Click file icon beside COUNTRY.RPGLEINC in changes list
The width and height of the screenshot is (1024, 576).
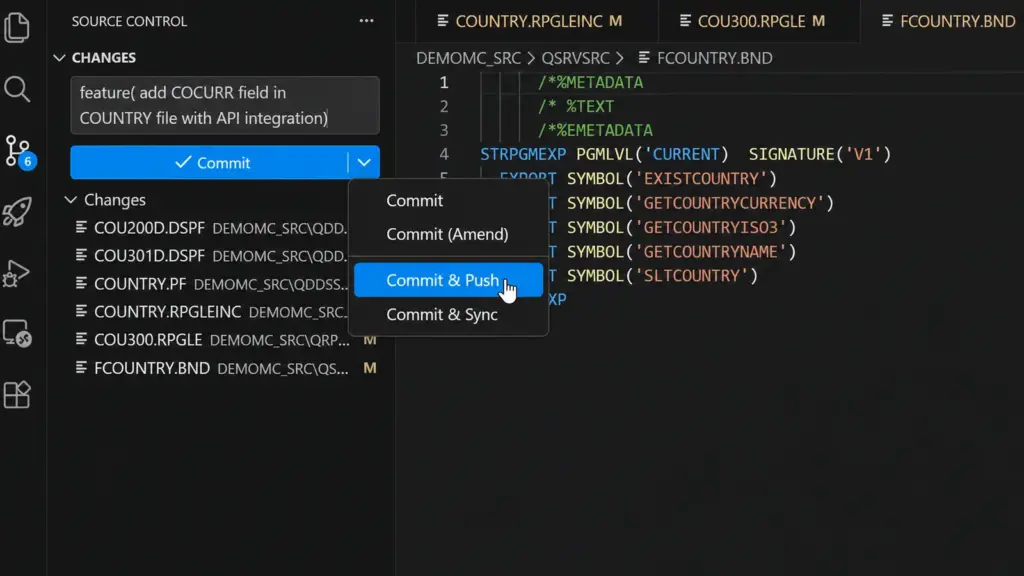(81, 312)
